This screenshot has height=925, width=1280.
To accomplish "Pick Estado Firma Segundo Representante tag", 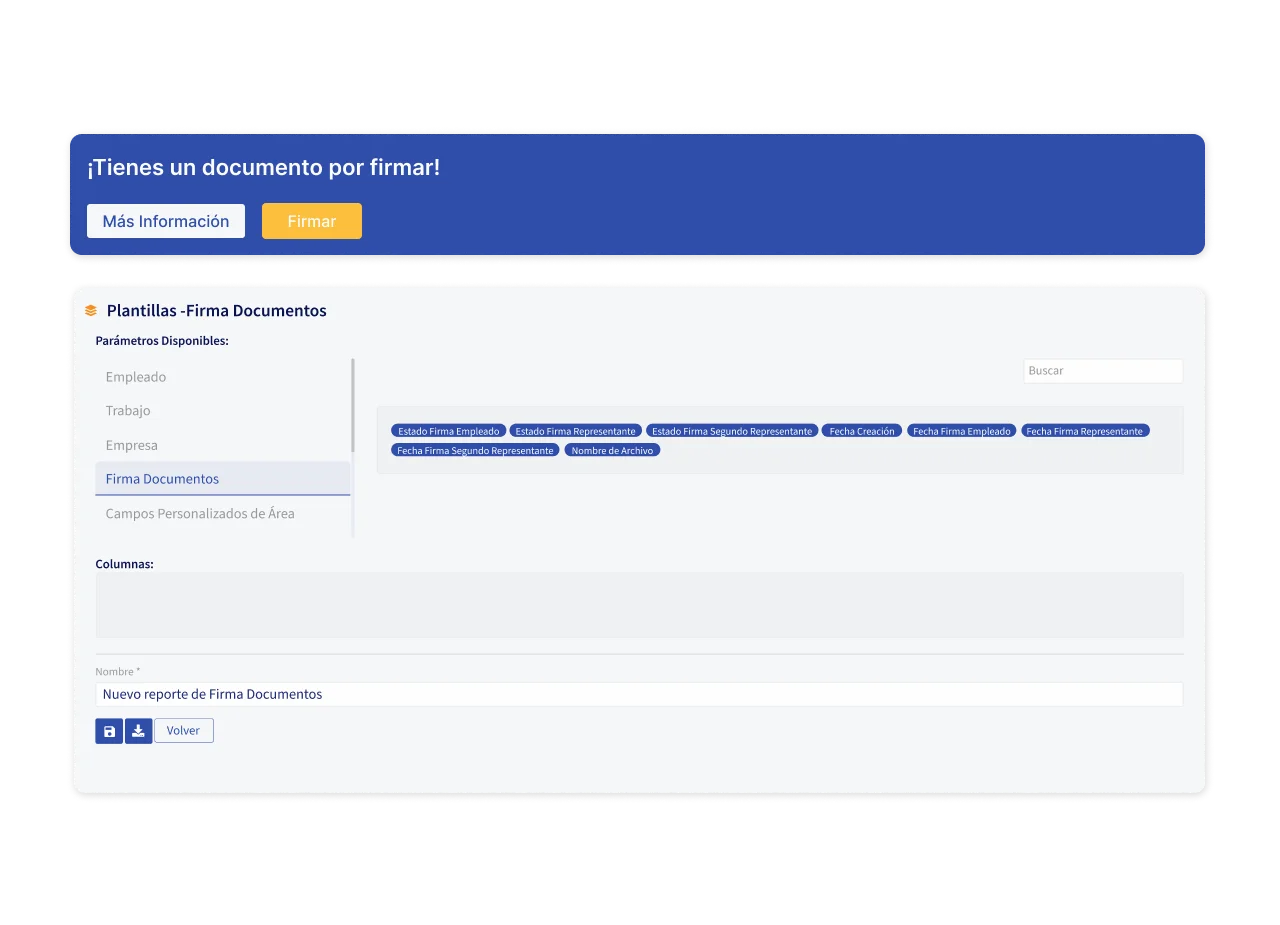I will (732, 431).
